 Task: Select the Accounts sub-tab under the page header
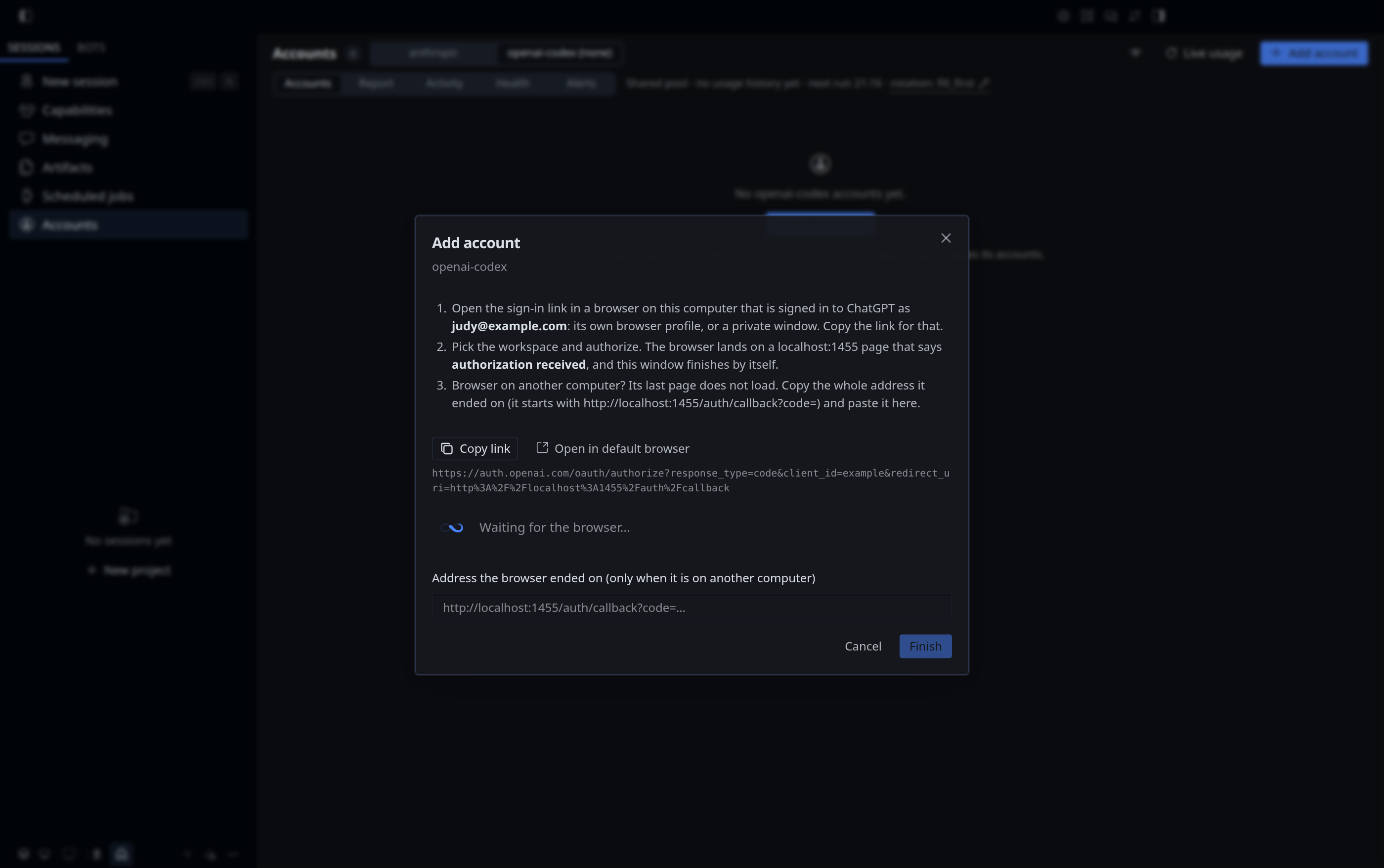(307, 84)
